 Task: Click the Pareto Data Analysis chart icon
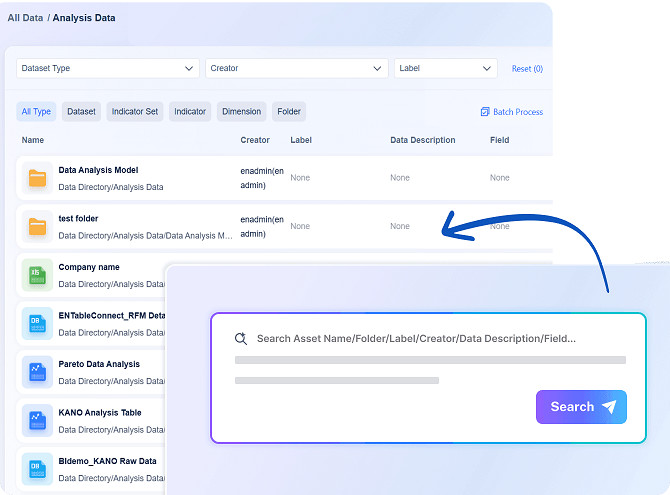[38, 372]
